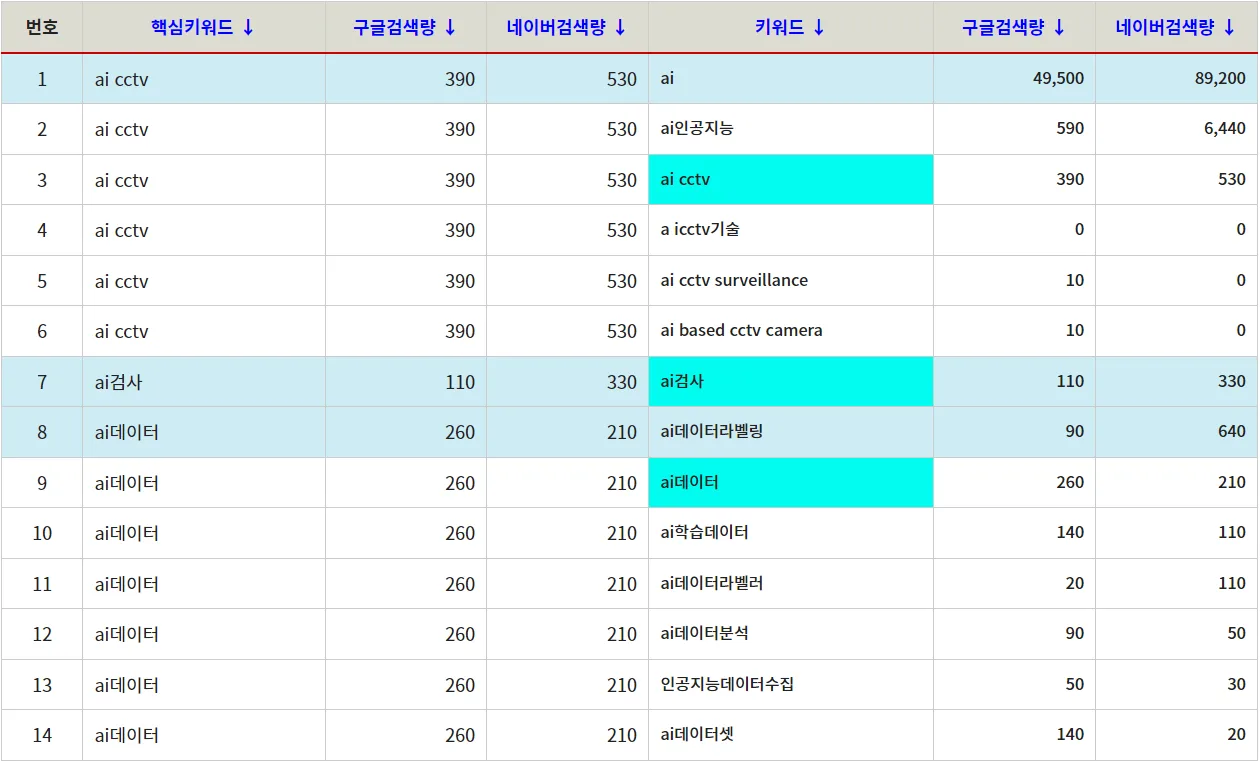The height and width of the screenshot is (761, 1260).
Task: Select the cyan highlighted 'ai cctv' keyword cell
Action: coord(790,180)
